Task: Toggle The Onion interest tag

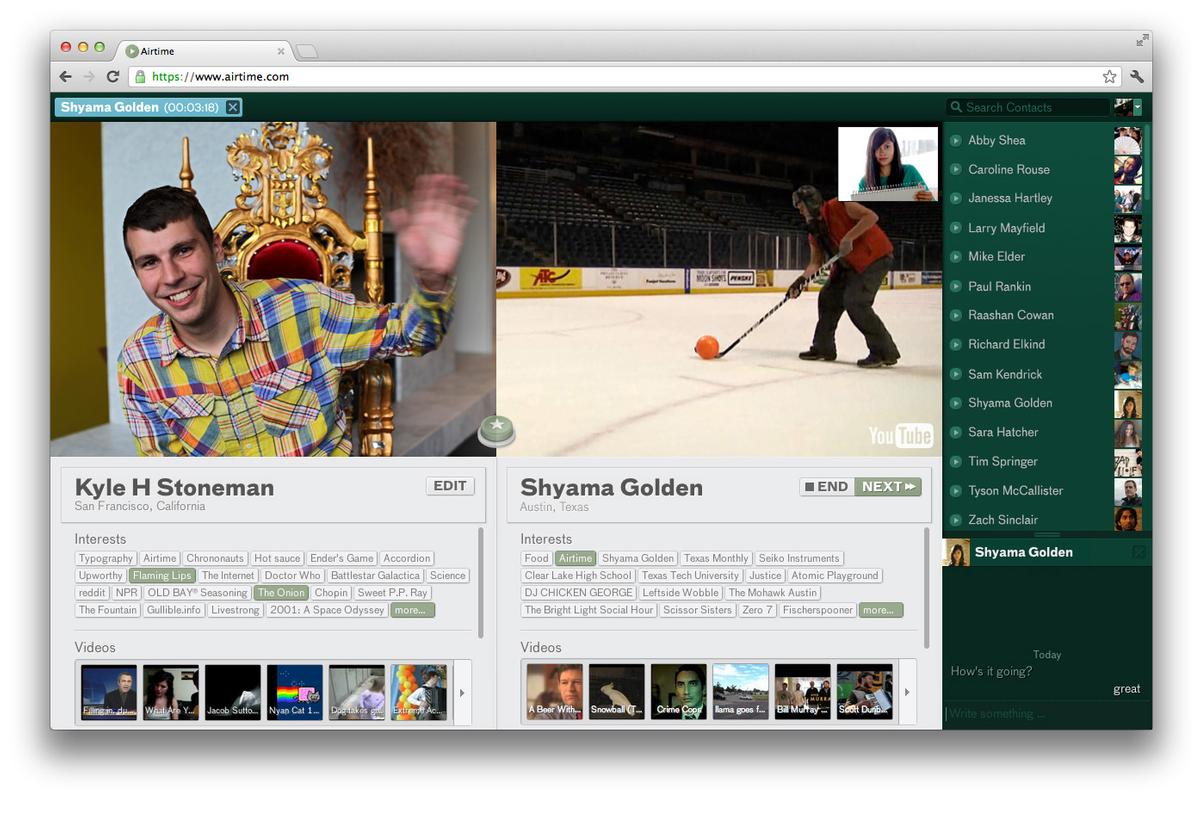Action: click(280, 593)
